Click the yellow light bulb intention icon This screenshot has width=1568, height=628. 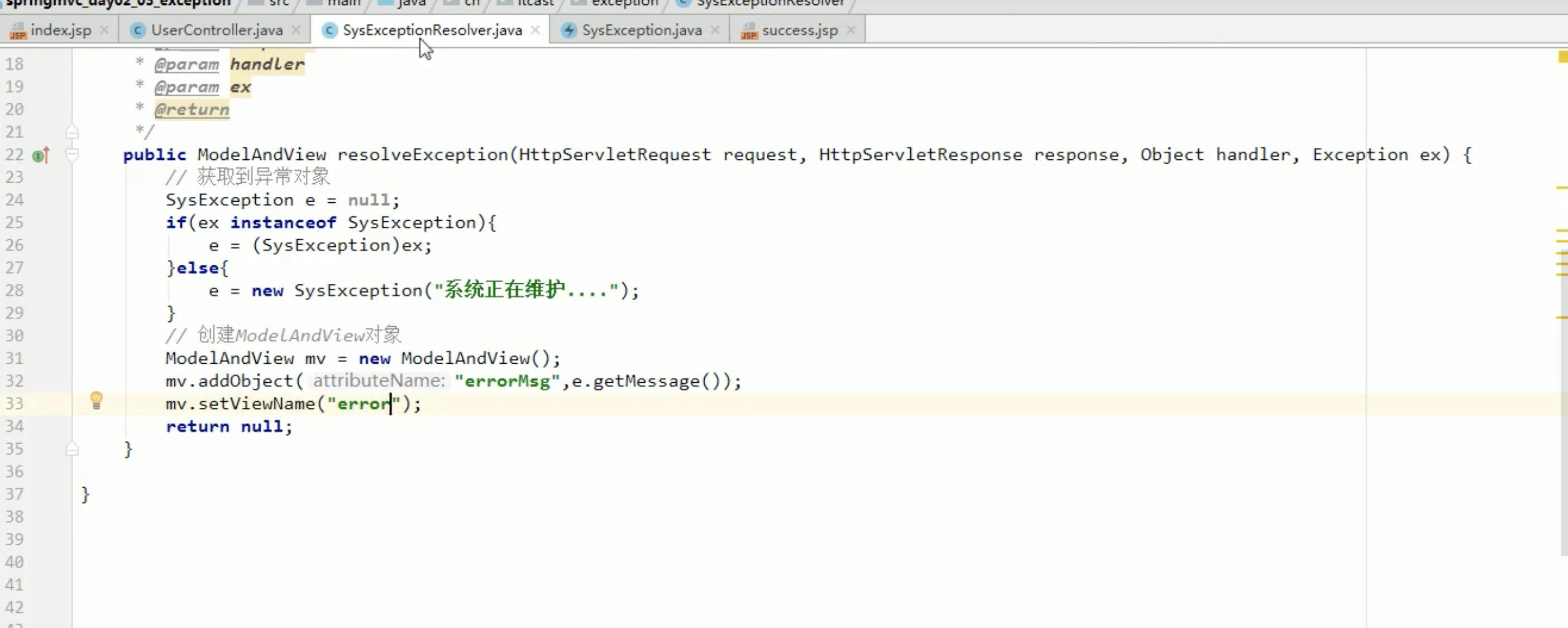coord(96,400)
